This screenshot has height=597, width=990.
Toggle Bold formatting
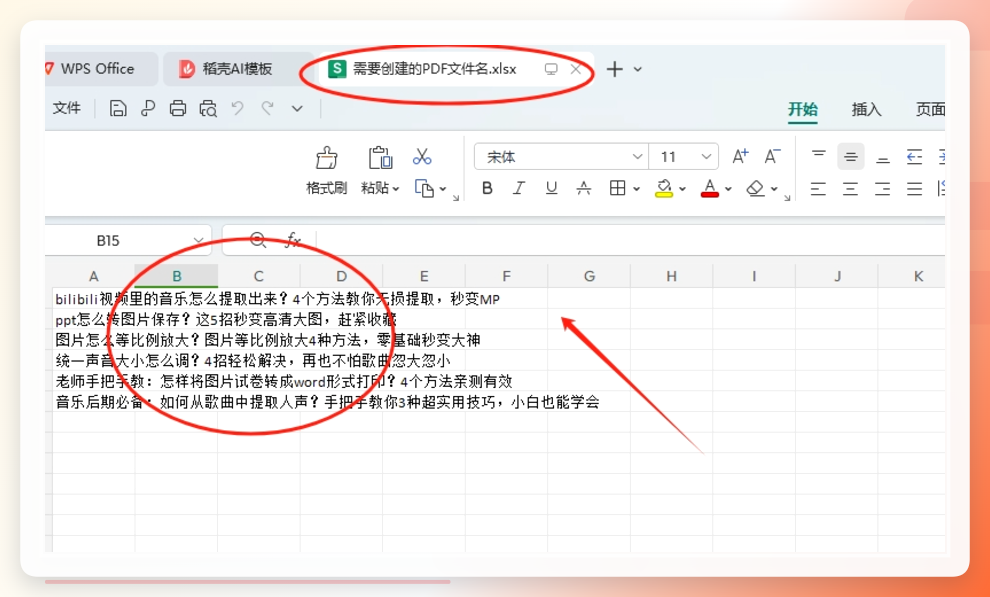487,188
